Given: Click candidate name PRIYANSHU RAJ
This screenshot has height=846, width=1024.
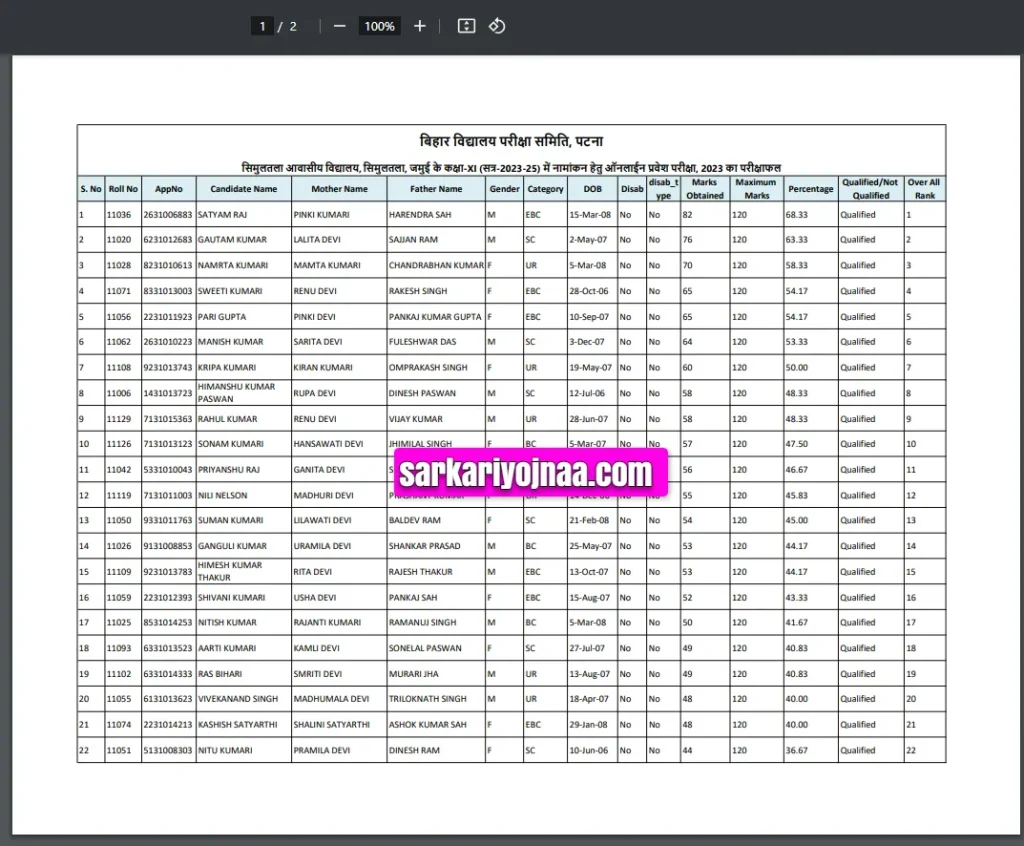Looking at the screenshot, I should point(229,470).
